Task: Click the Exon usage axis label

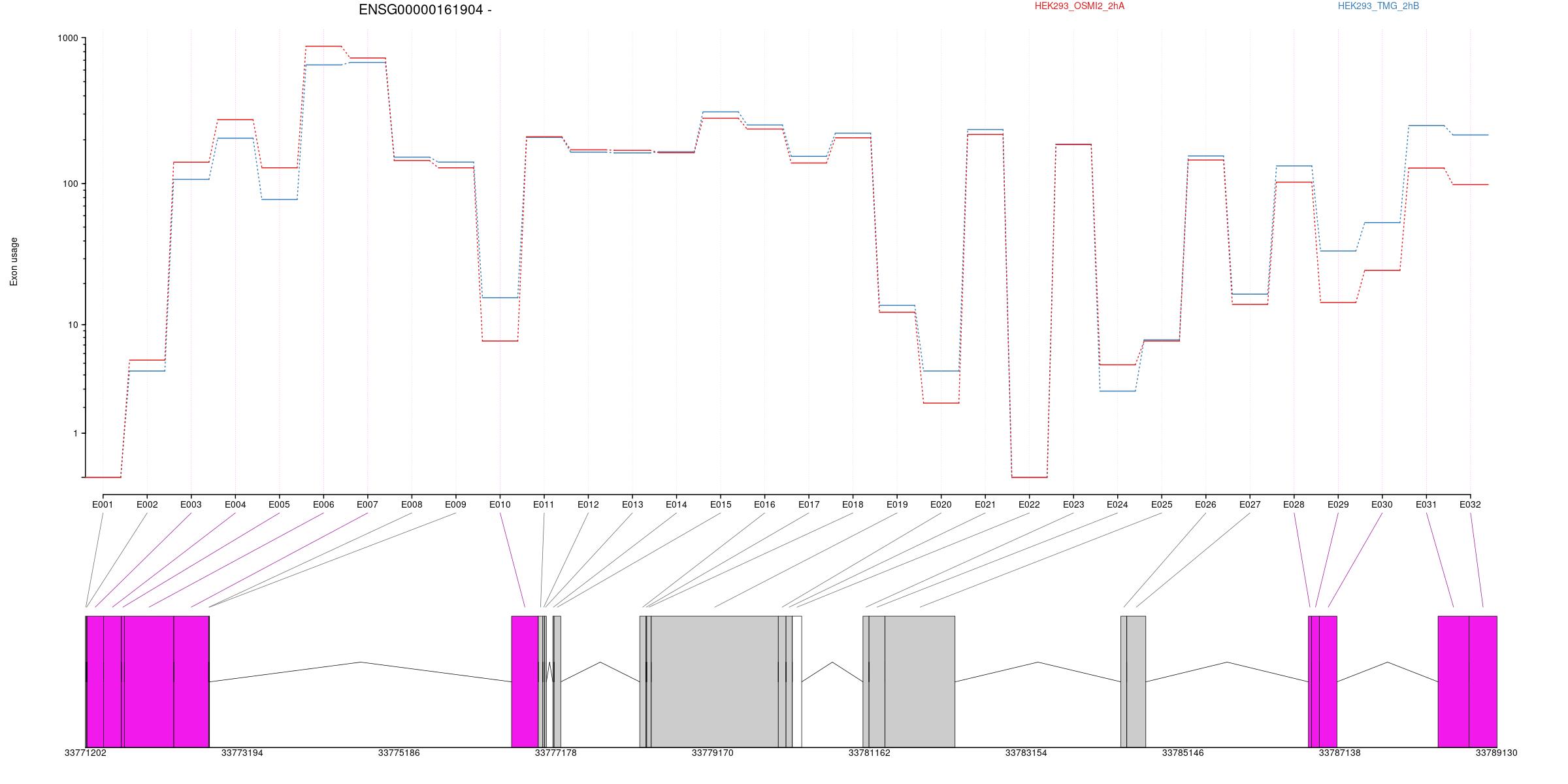Action: click(14, 261)
